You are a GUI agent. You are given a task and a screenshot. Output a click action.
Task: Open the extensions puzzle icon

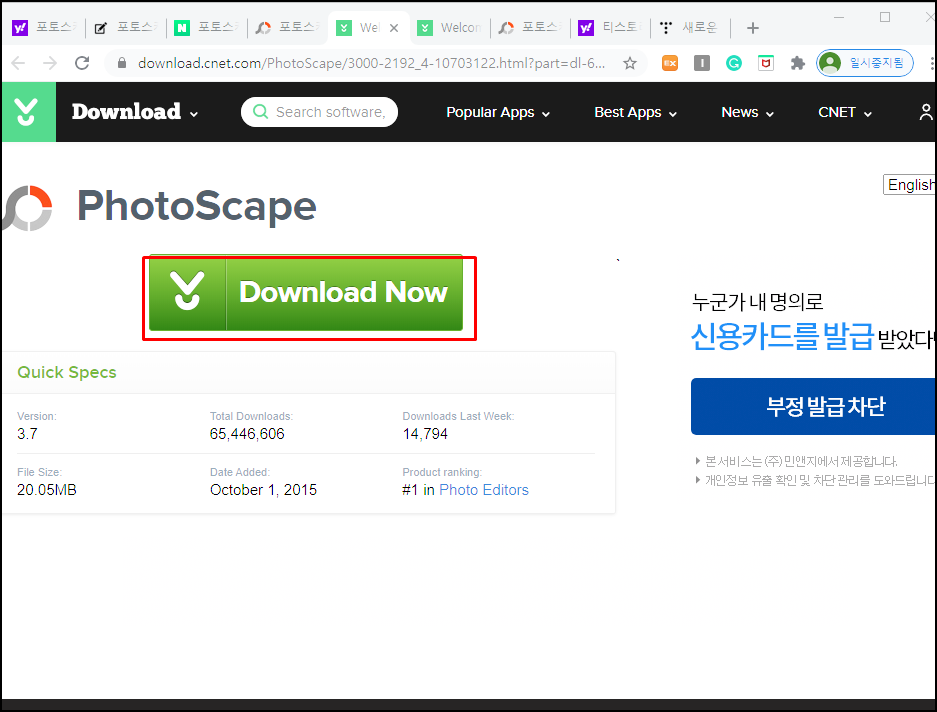[x=797, y=63]
